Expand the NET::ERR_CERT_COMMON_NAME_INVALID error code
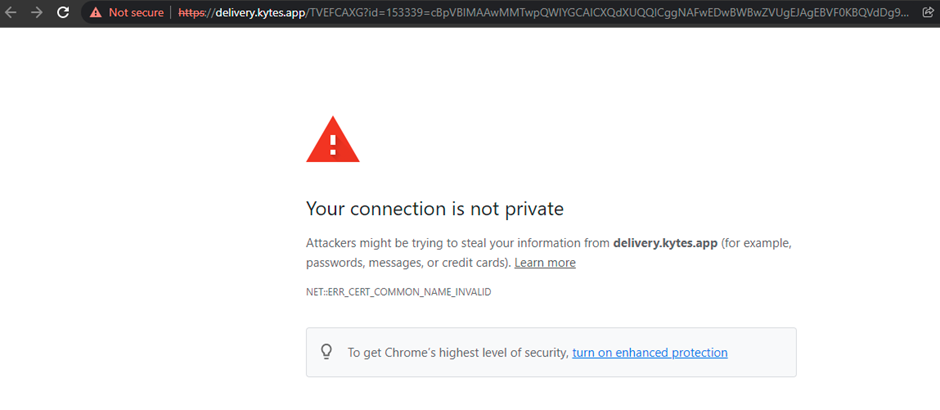 [398, 292]
